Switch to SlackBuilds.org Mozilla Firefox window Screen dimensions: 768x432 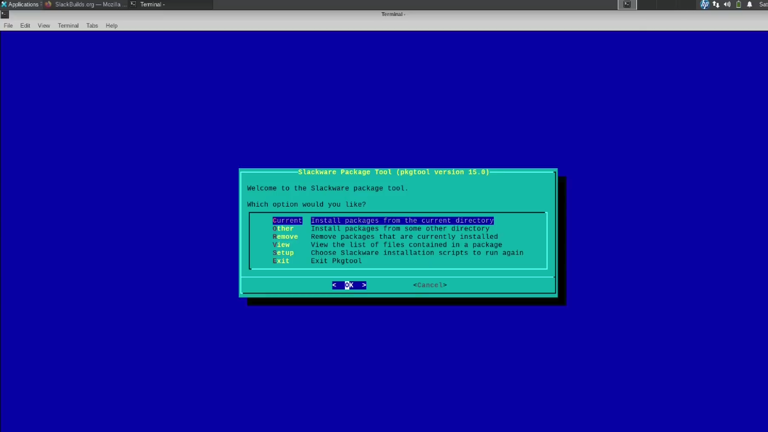(84, 4)
